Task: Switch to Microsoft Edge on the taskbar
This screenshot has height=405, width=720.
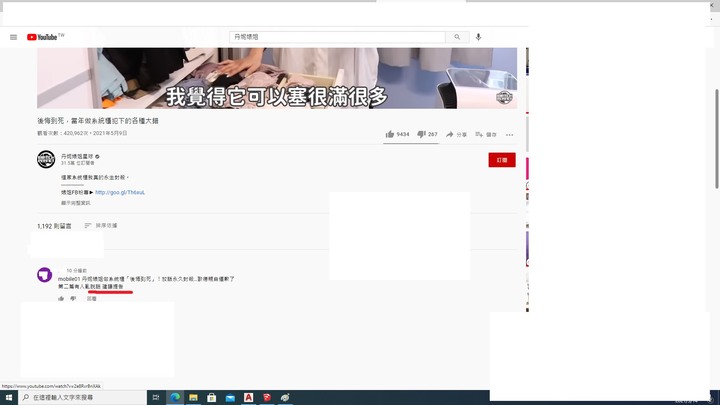Action: click(175, 397)
